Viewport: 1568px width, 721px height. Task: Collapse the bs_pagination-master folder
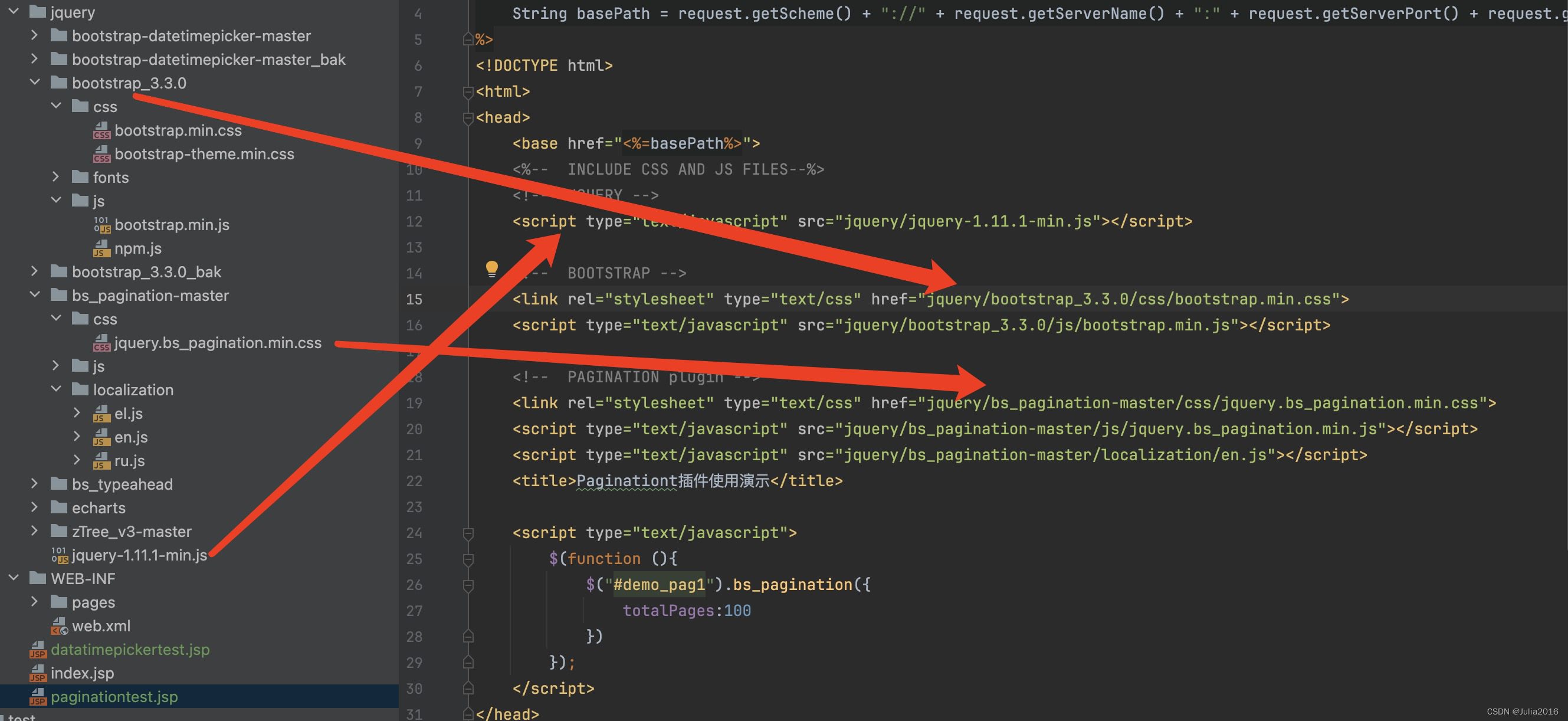pyautogui.click(x=35, y=294)
